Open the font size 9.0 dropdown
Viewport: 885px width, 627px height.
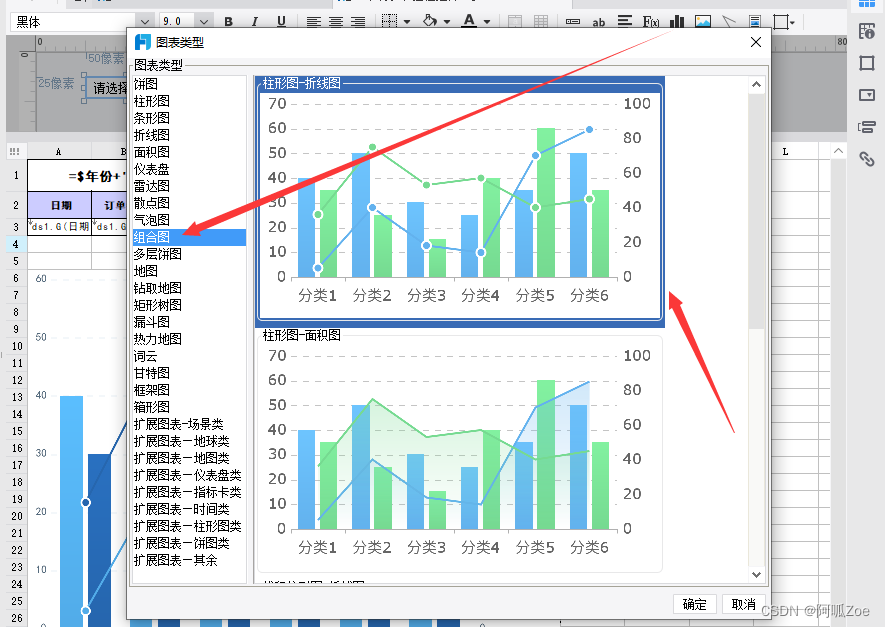coord(204,22)
